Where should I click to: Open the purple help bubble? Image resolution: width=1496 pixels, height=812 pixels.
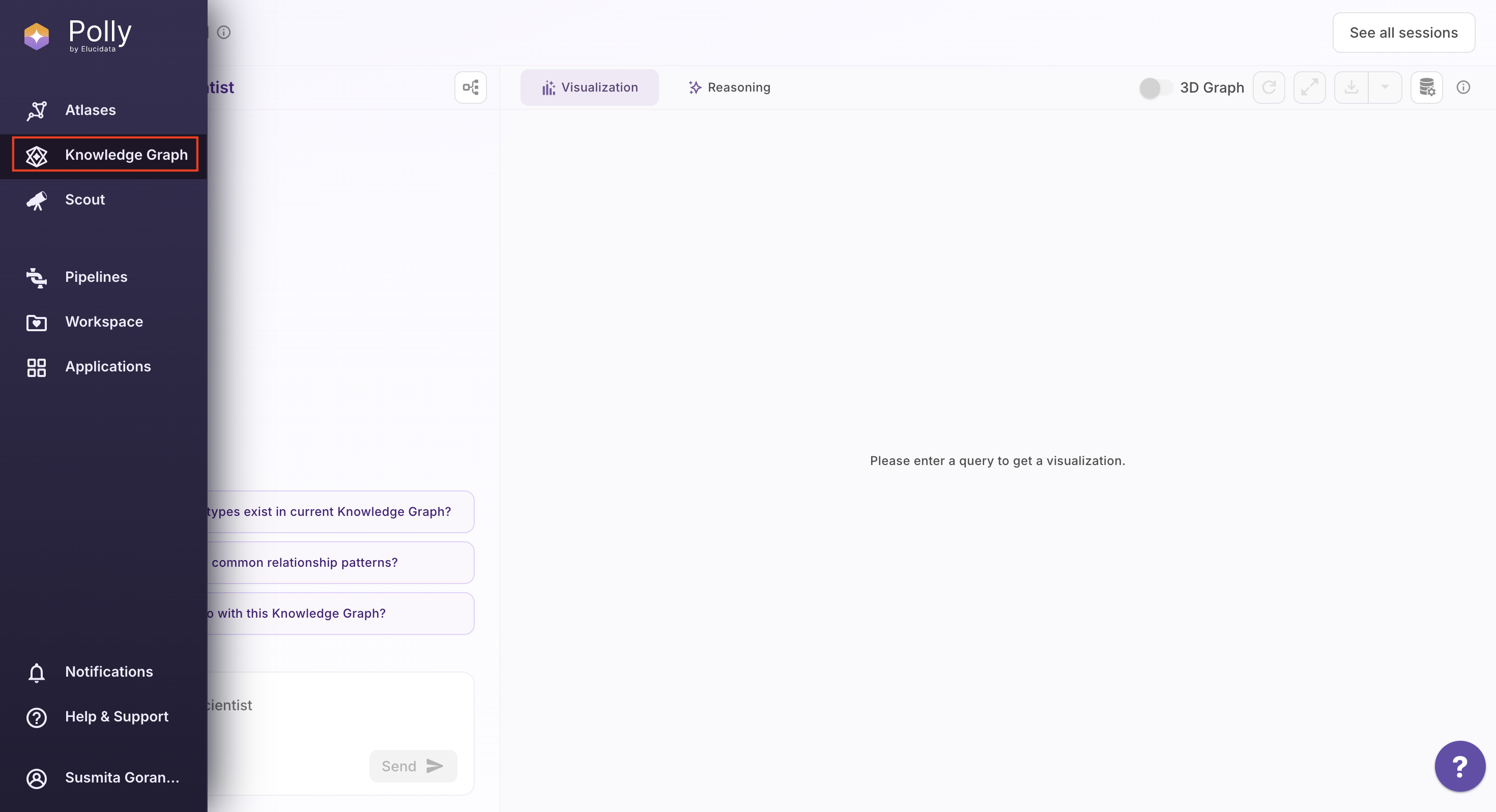pyautogui.click(x=1459, y=766)
